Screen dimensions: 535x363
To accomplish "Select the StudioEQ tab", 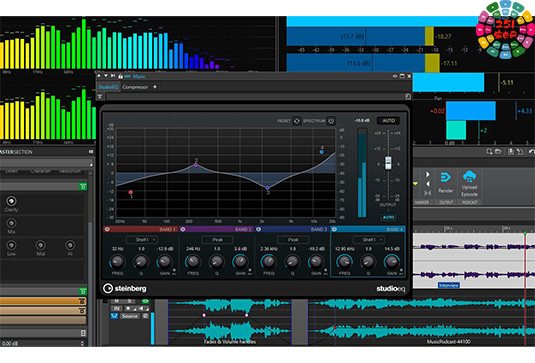I will (108, 87).
